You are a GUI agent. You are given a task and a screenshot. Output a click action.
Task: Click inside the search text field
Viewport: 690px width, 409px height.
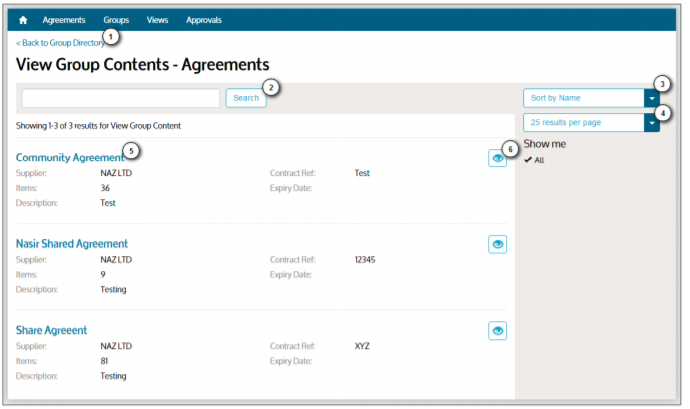[120, 98]
